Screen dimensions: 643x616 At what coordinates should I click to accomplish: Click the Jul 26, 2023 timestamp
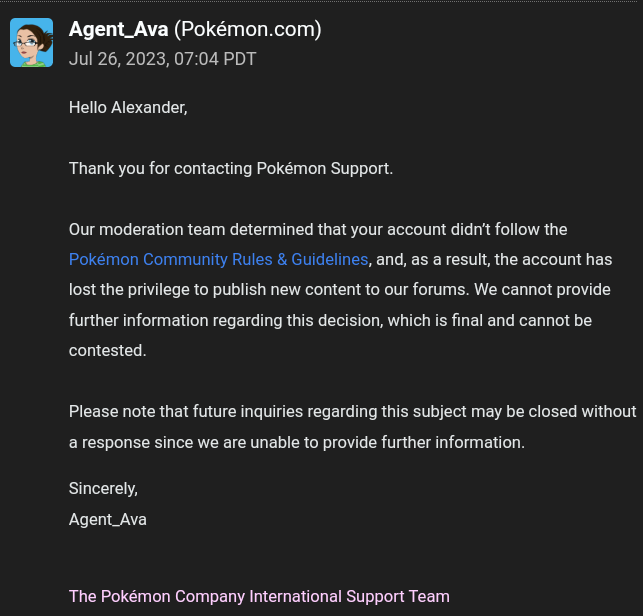click(x=162, y=59)
